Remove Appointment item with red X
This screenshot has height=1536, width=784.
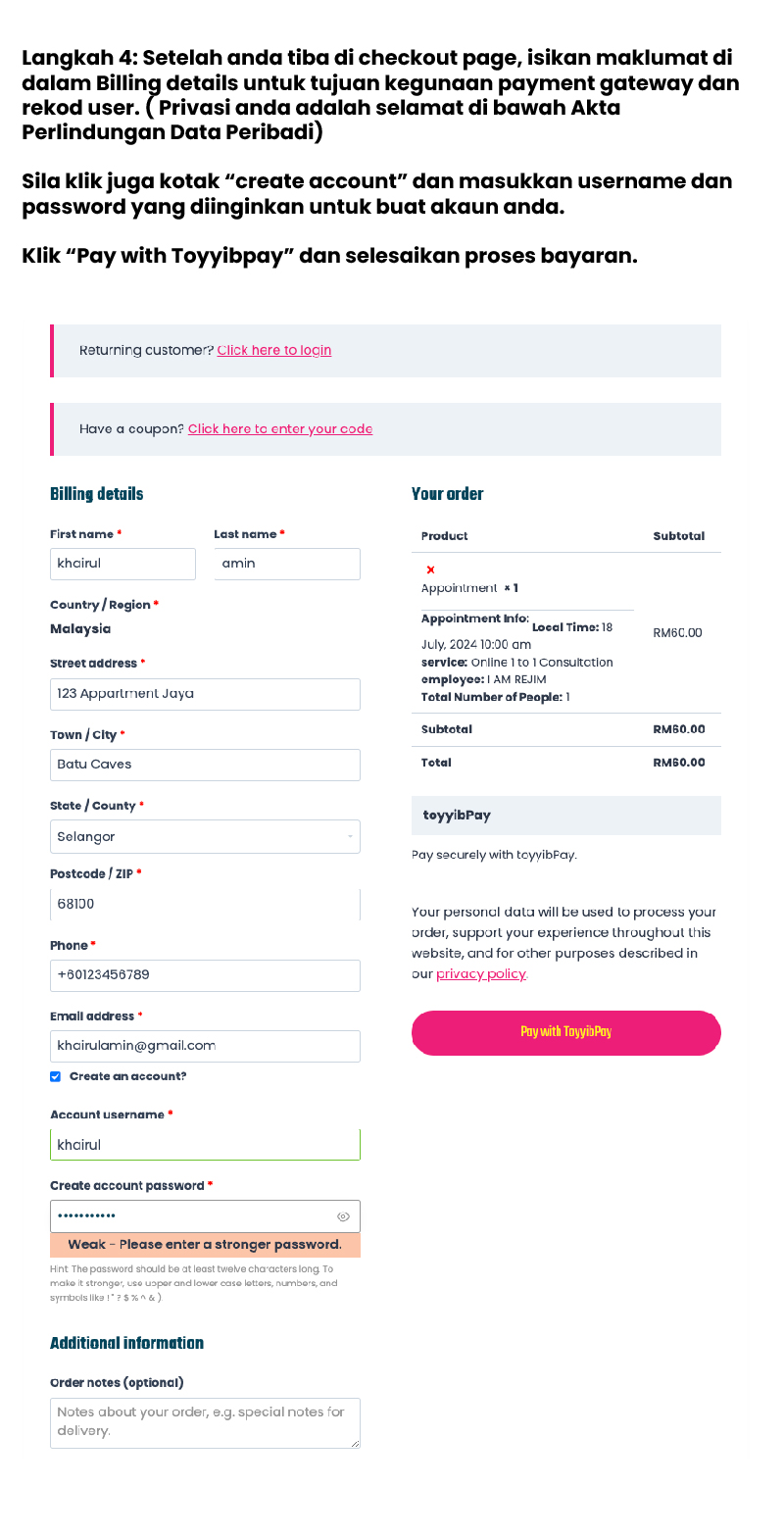pos(430,570)
